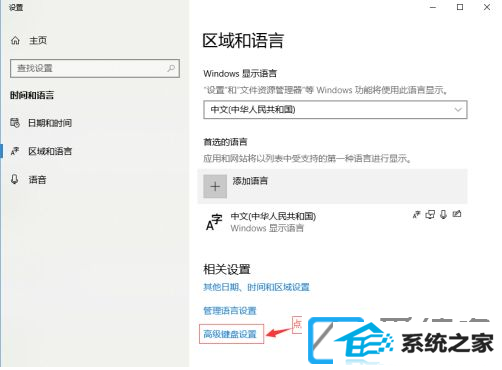
Task: Minimize the 设置 window
Action: [433, 7]
